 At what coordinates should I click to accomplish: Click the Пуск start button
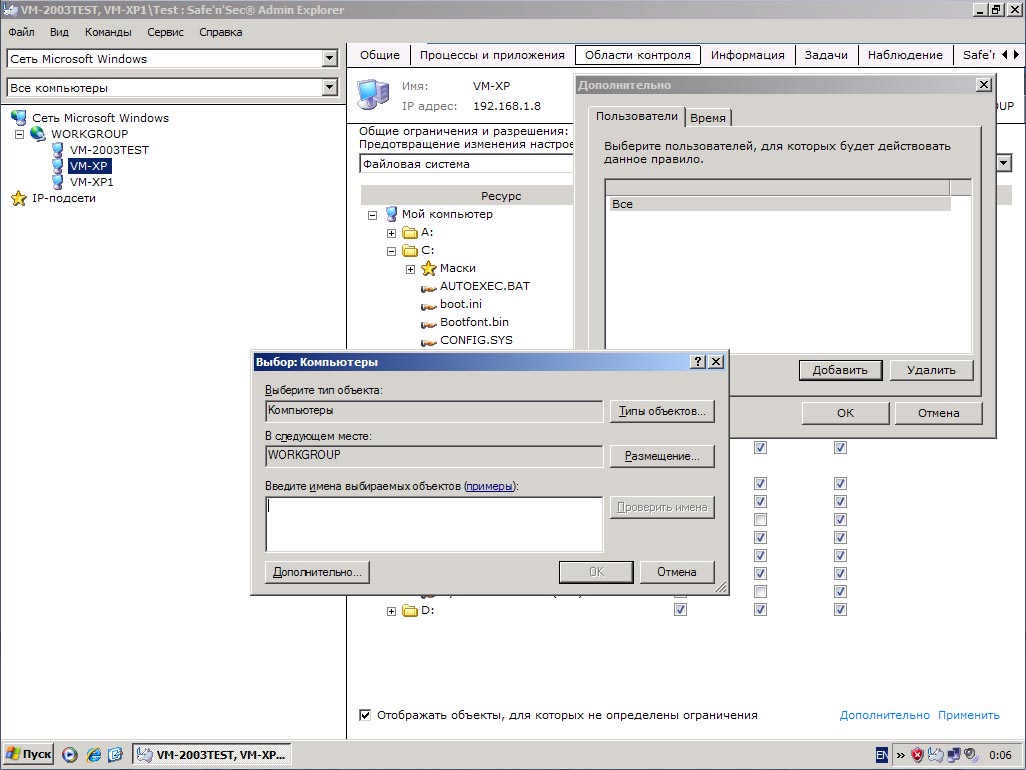tap(28, 754)
